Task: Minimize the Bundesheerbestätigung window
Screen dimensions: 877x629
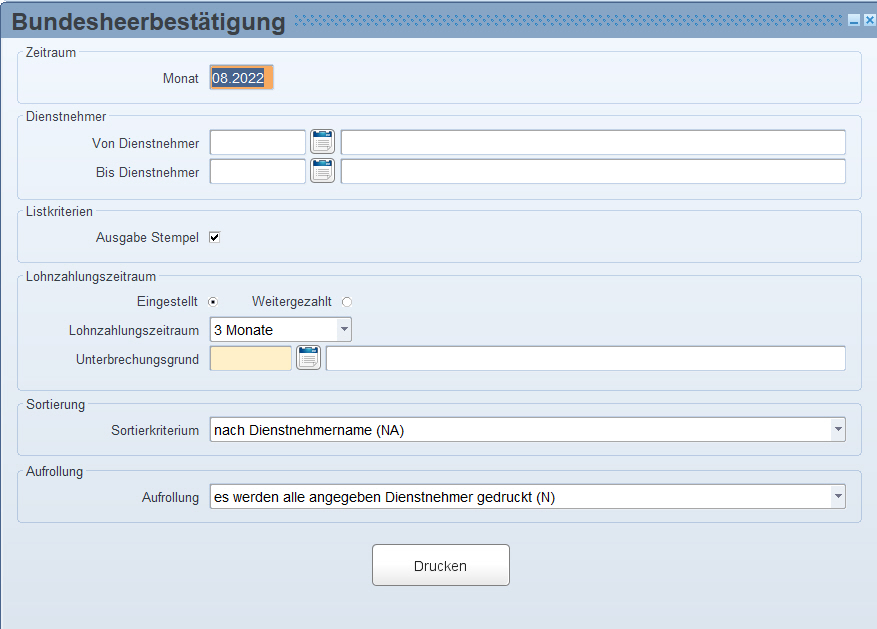Action: pyautogui.click(x=854, y=20)
